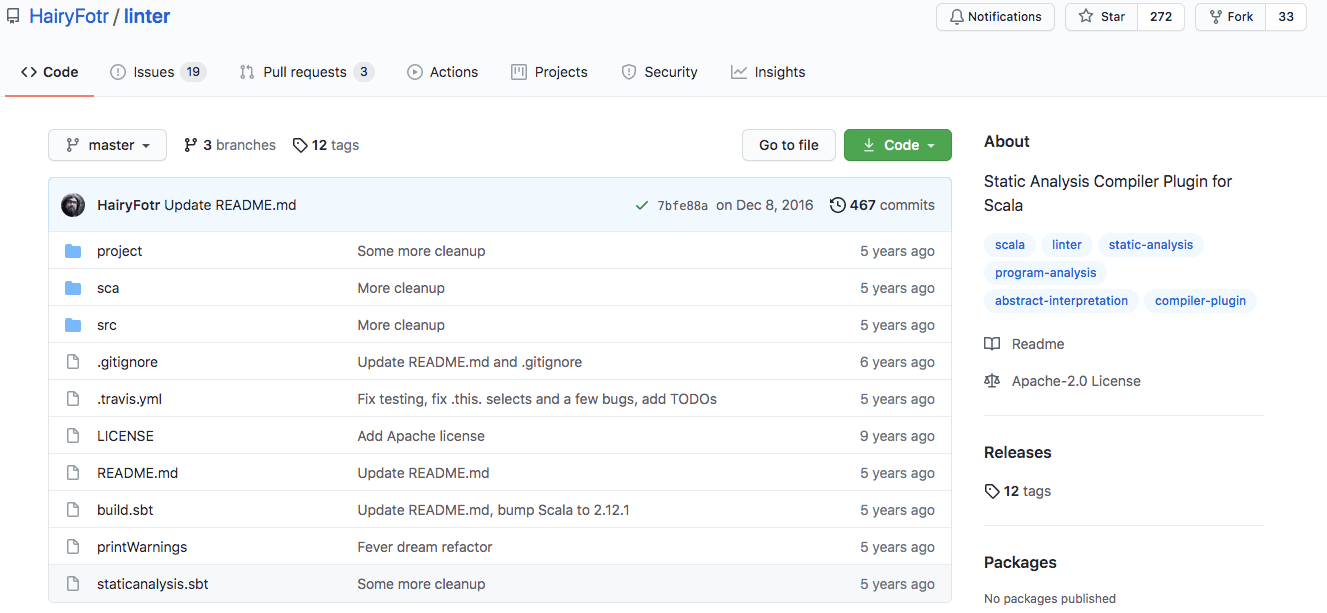Open the Go to file picker

[x=788, y=144]
